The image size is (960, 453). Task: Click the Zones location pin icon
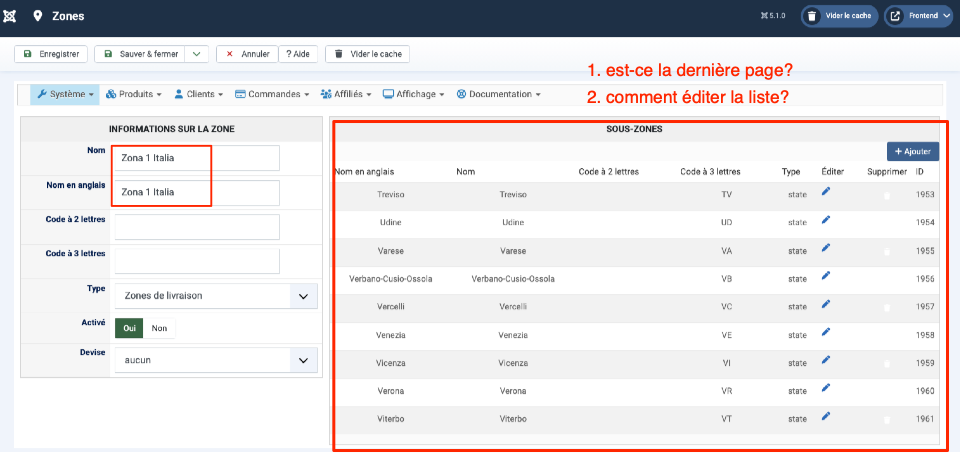pos(38,16)
